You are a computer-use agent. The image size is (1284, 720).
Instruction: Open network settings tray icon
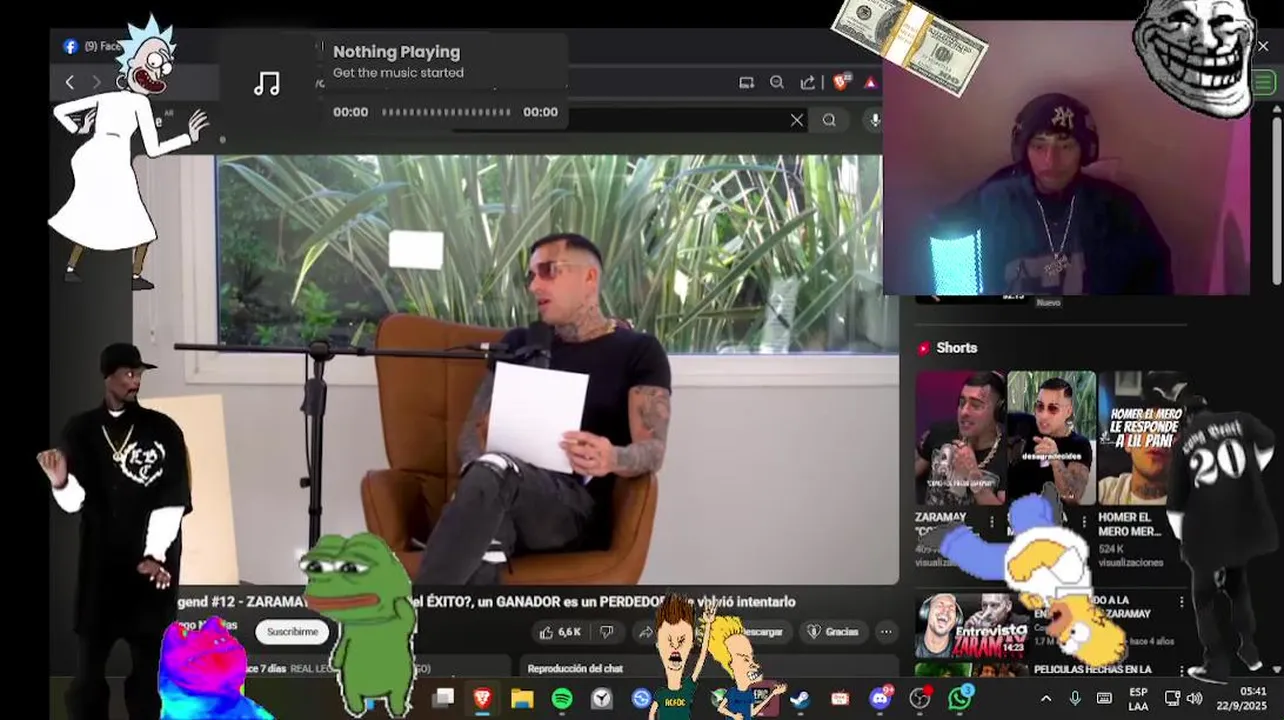pos(1173,698)
